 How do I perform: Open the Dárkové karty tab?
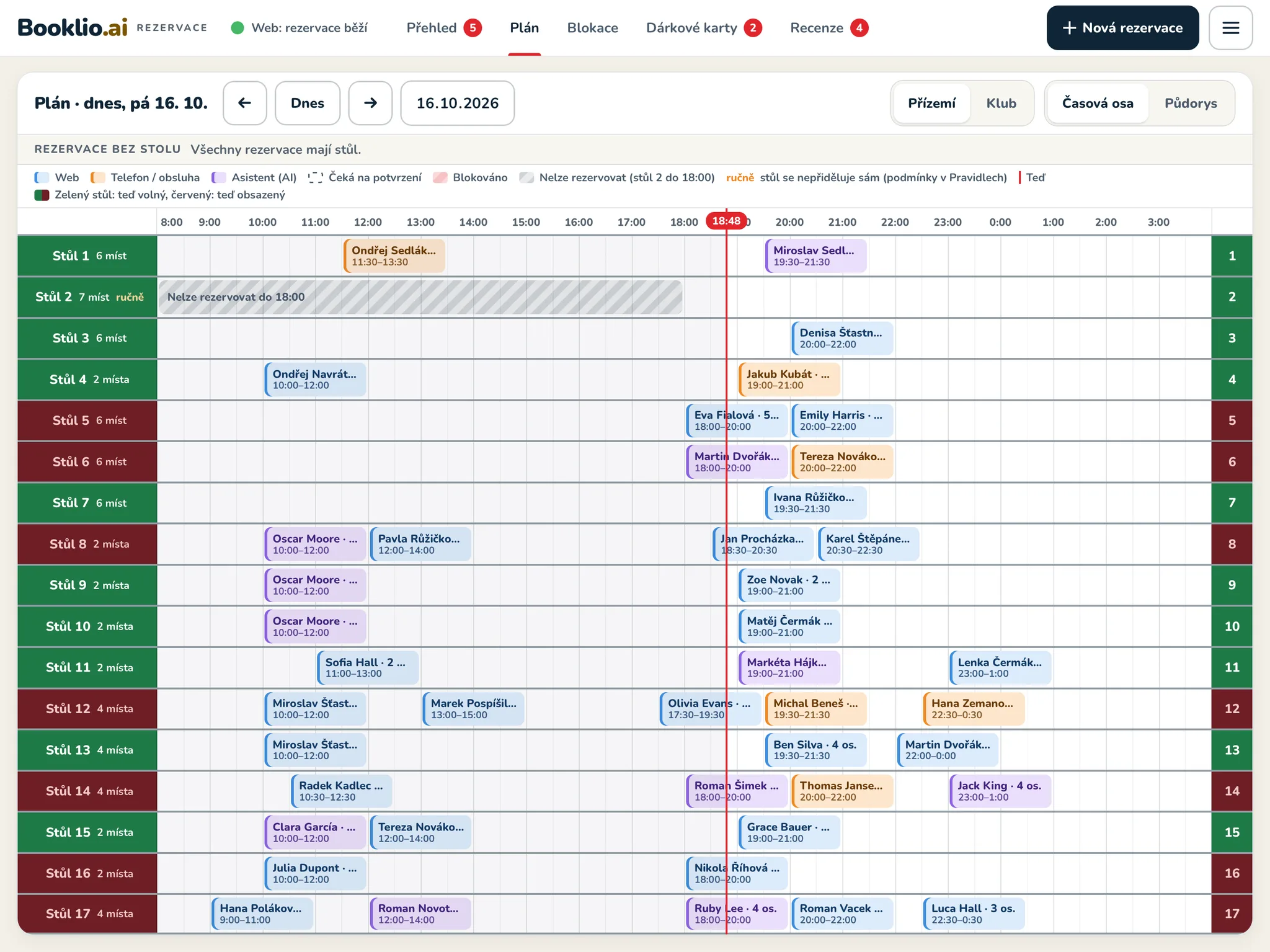(704, 28)
